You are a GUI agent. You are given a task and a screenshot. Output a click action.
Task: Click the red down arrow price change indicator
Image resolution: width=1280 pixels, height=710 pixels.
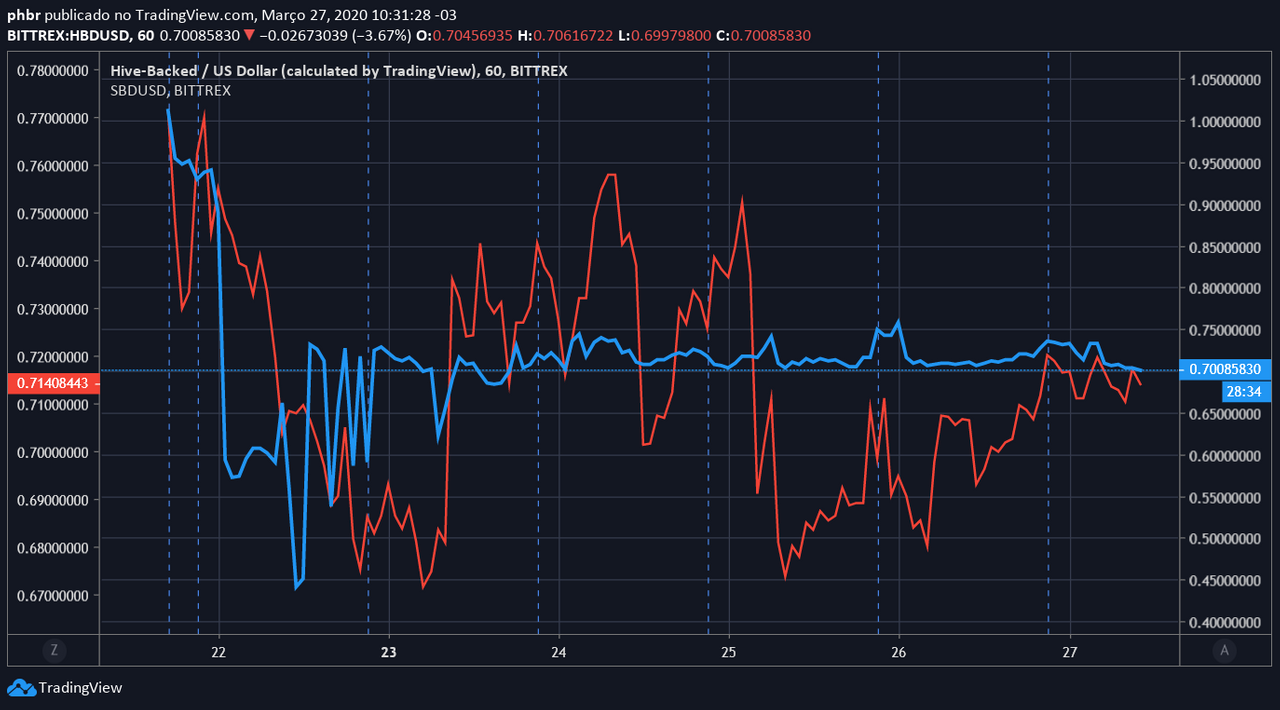click(249, 35)
